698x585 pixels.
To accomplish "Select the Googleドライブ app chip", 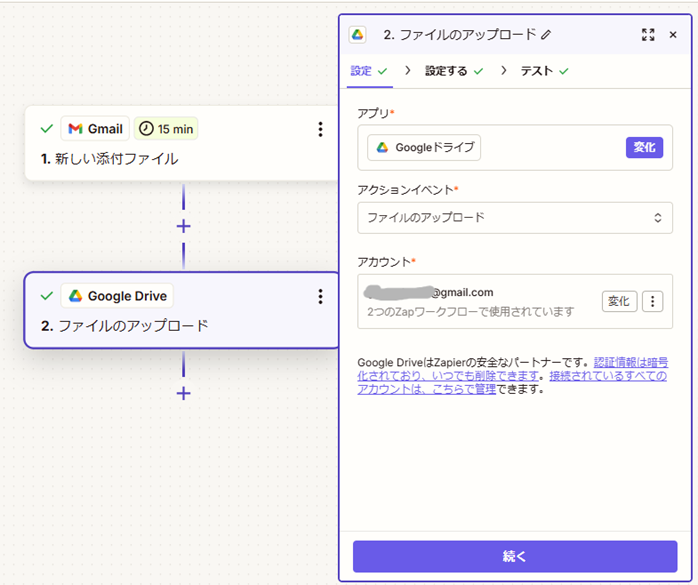I will pyautogui.click(x=424, y=147).
